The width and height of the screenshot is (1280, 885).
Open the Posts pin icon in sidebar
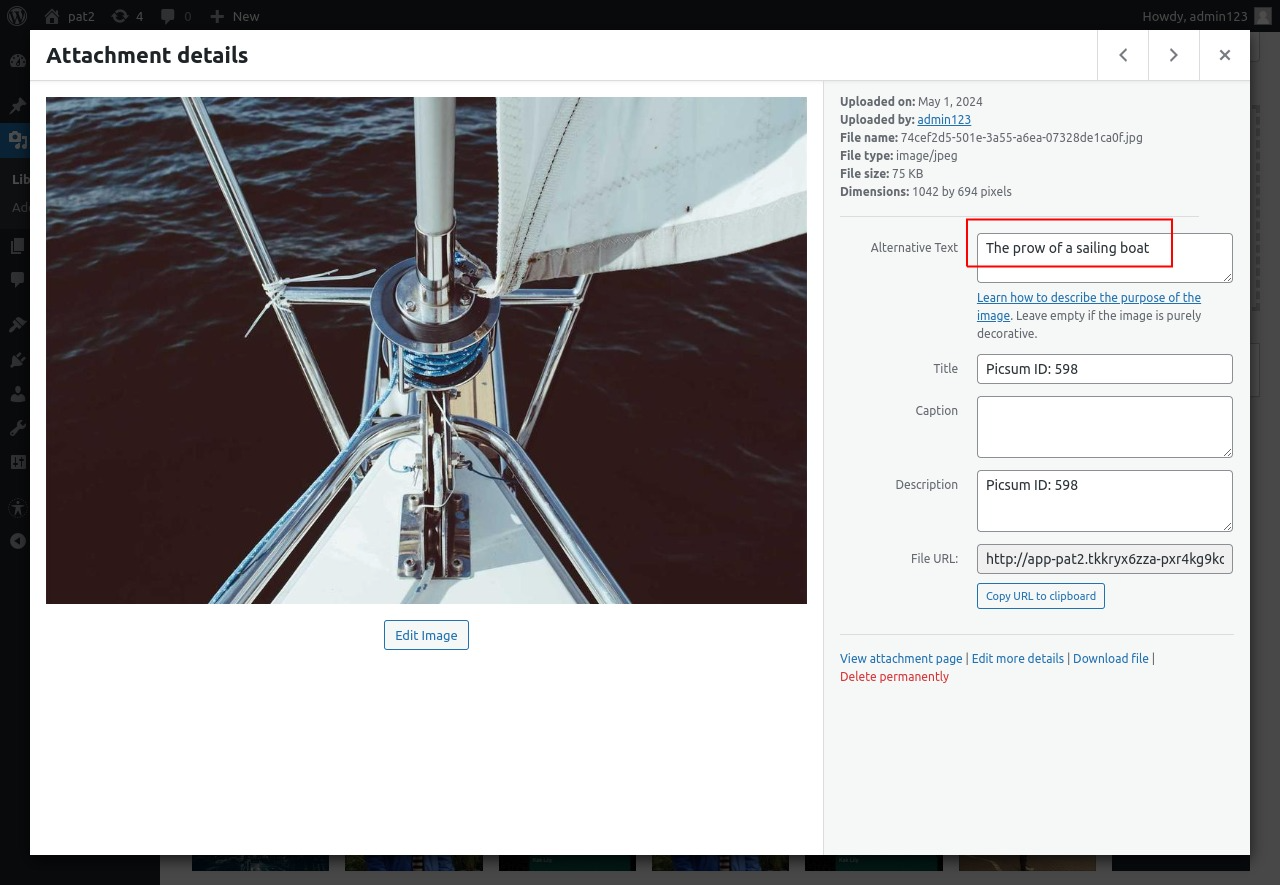[x=17, y=105]
